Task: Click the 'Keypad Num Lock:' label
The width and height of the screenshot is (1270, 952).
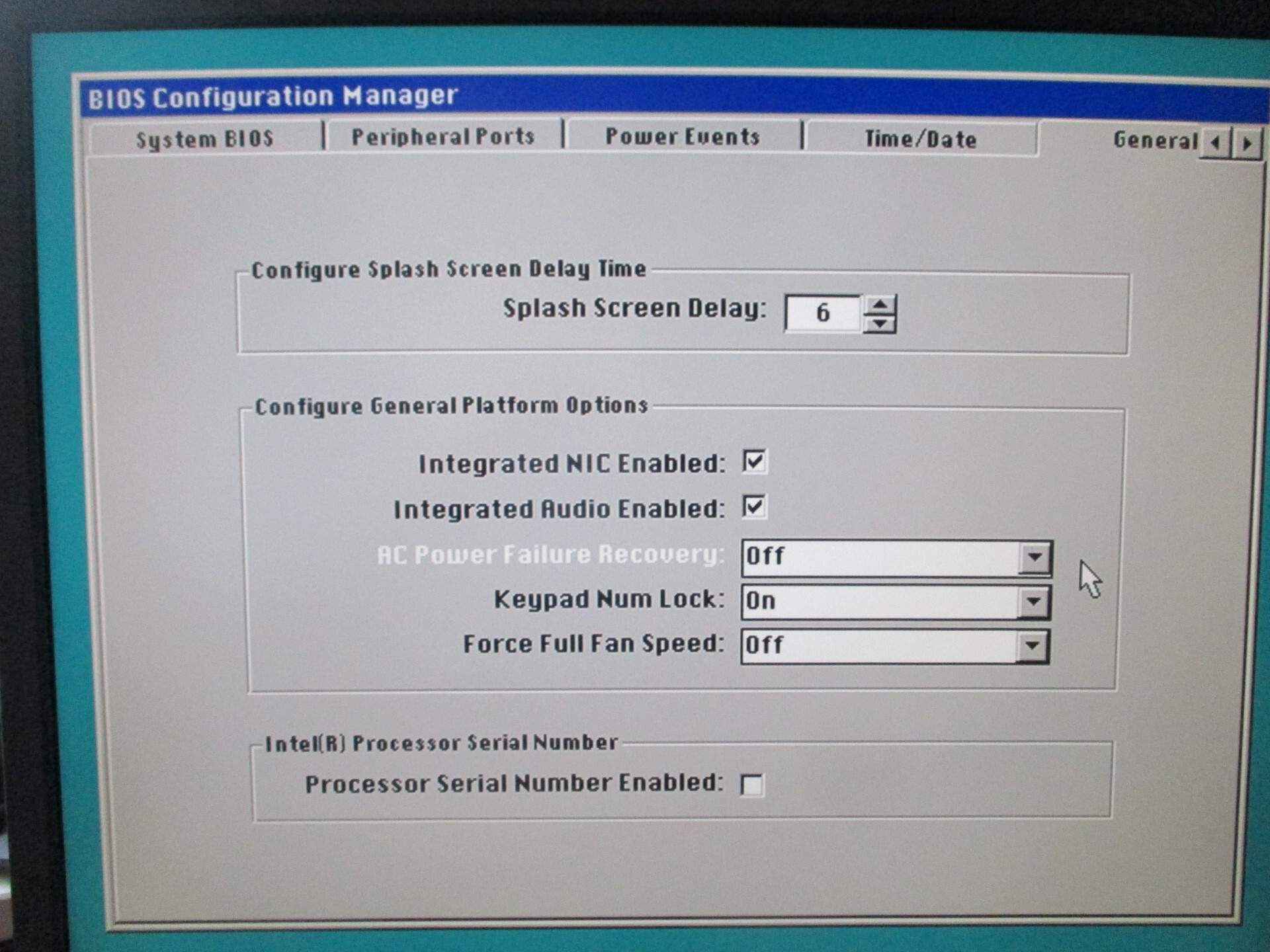Action: tap(609, 599)
